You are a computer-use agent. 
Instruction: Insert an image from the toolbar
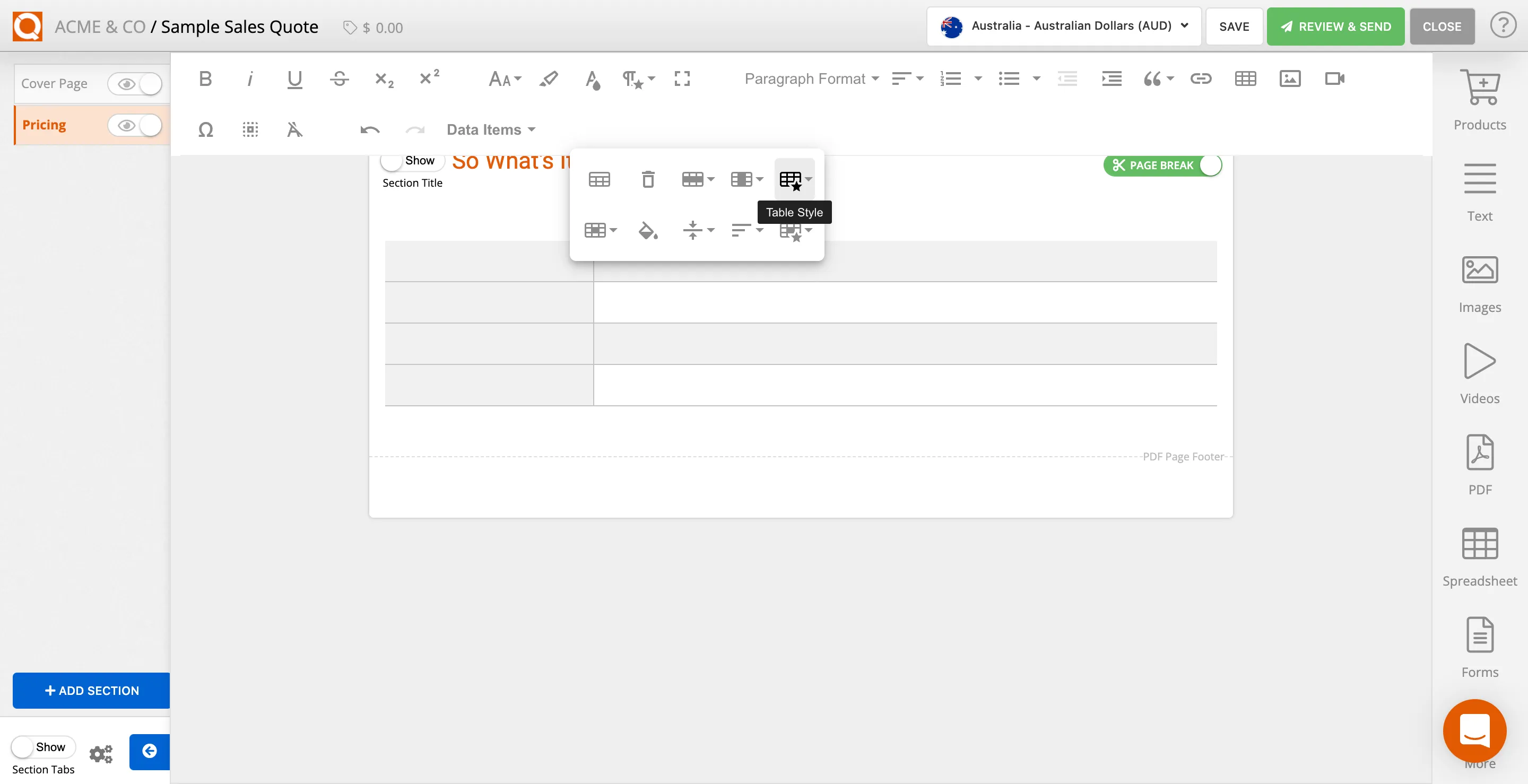(x=1290, y=79)
